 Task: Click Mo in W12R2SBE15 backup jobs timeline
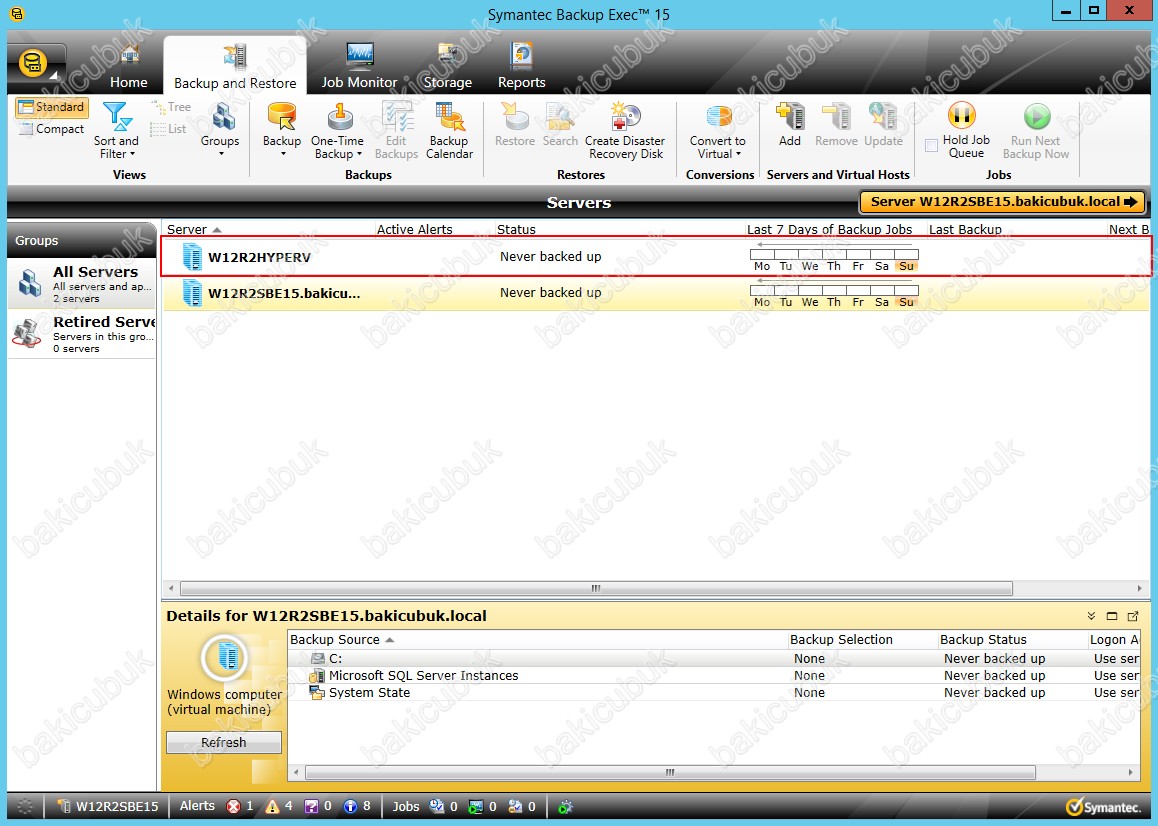coord(762,302)
